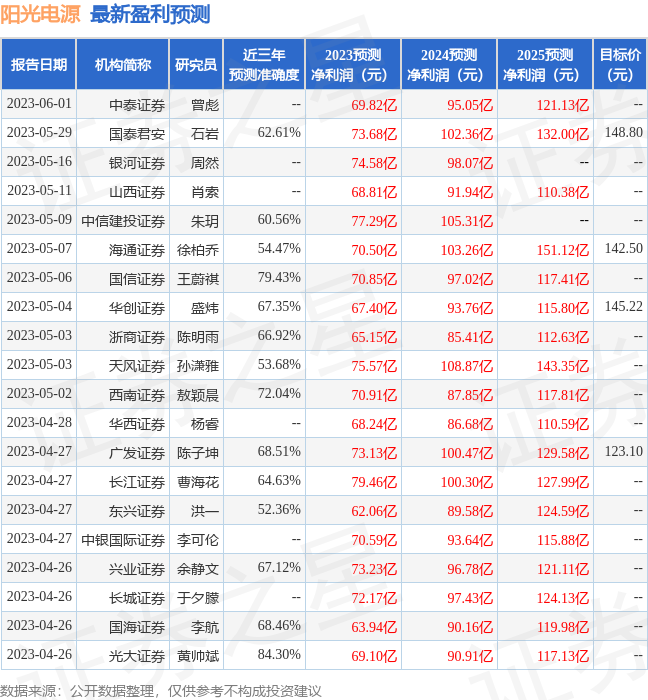Click institution 华创证券

137,308
